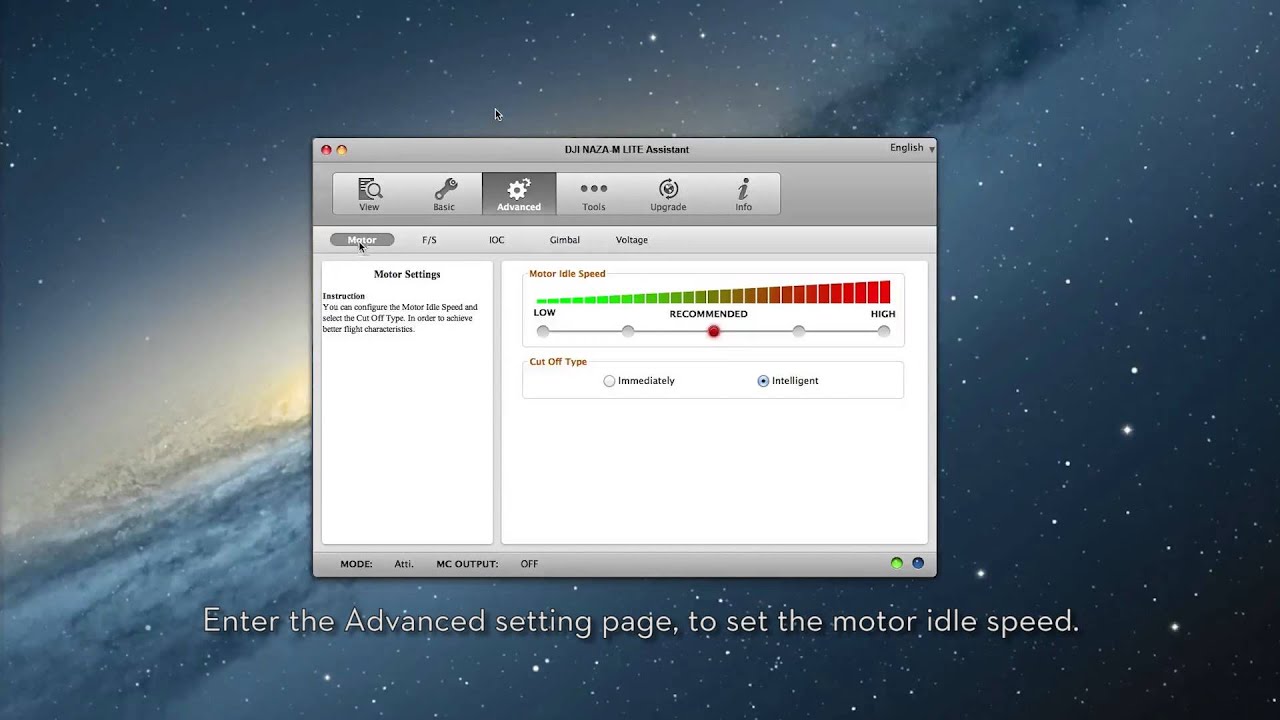
Task: Click the Cut Off Type group label
Action: 558,362
